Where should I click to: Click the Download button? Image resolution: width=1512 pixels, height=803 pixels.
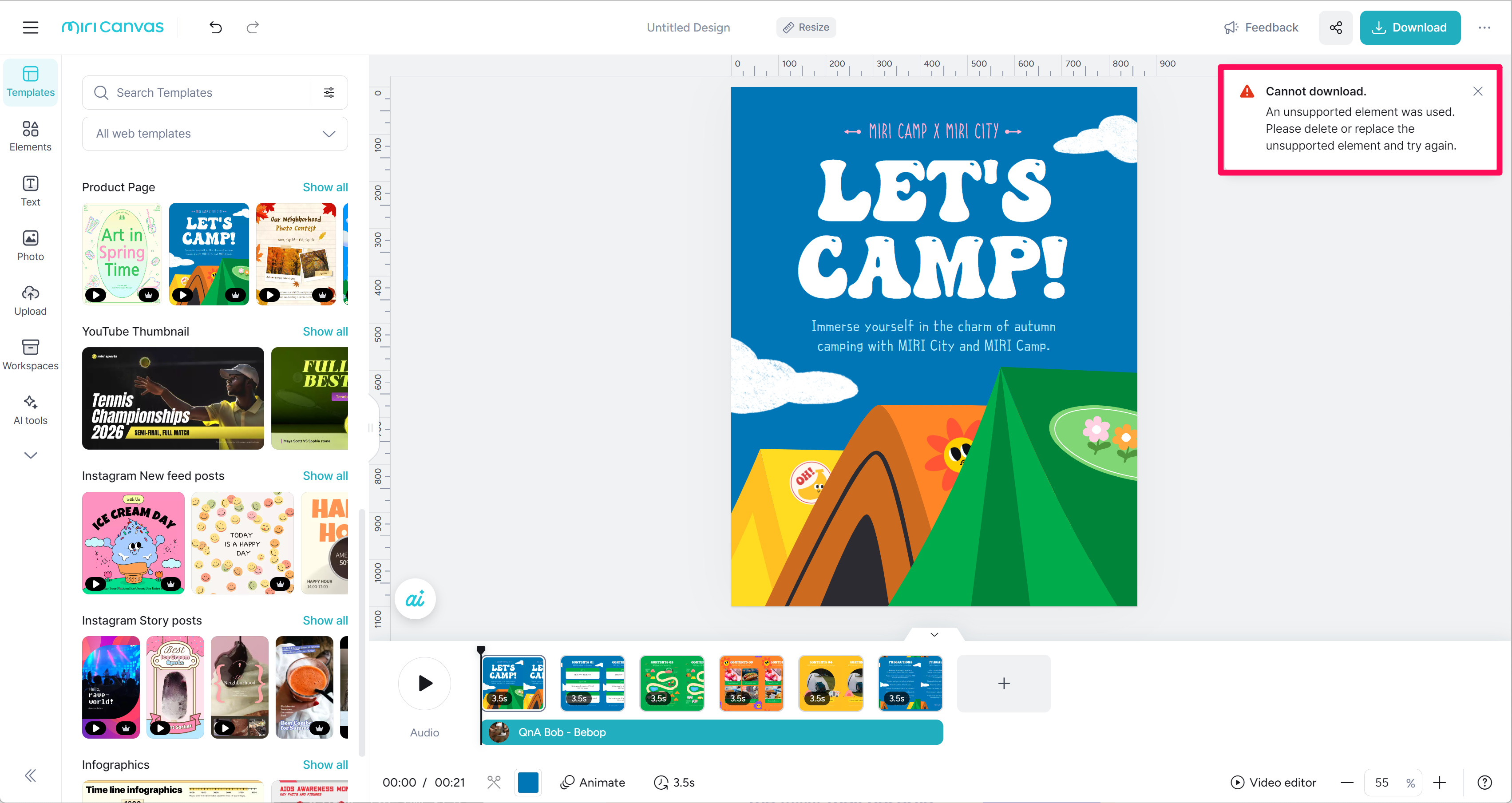tap(1410, 28)
